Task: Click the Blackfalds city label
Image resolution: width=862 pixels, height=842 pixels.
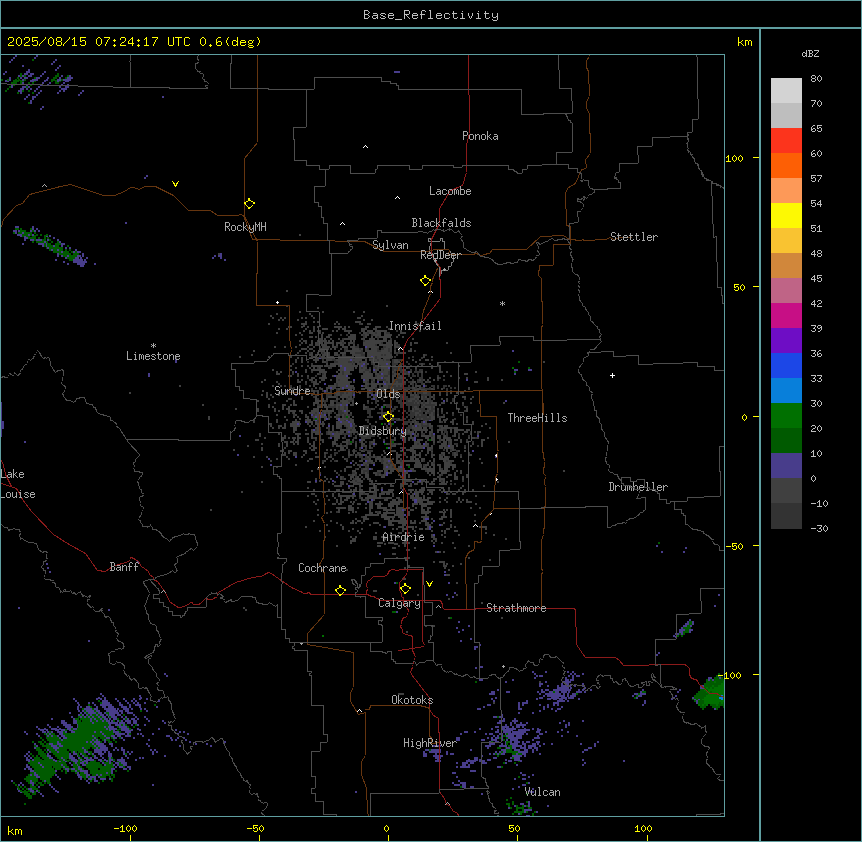Action: 441,223
